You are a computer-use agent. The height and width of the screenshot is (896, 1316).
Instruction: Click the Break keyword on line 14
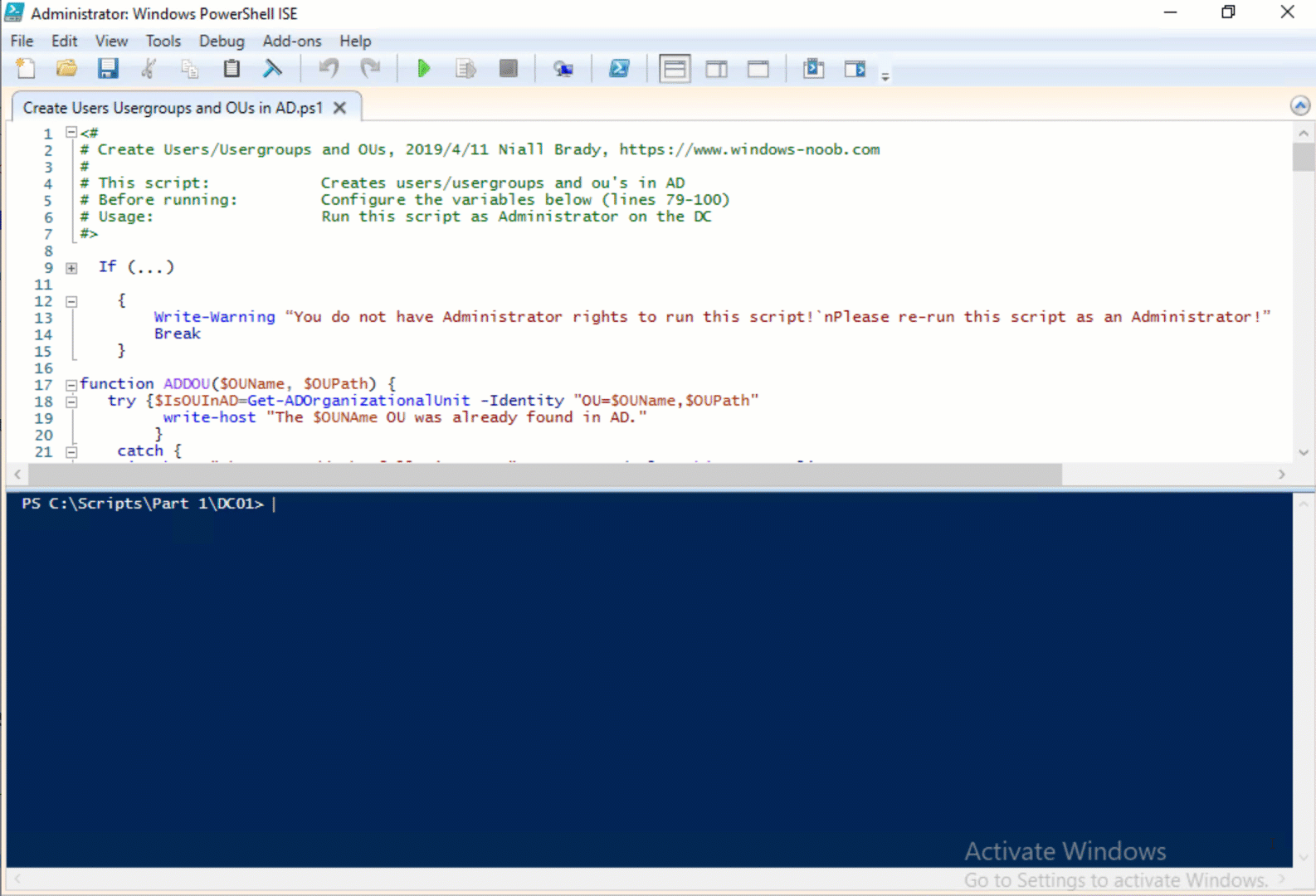click(178, 334)
